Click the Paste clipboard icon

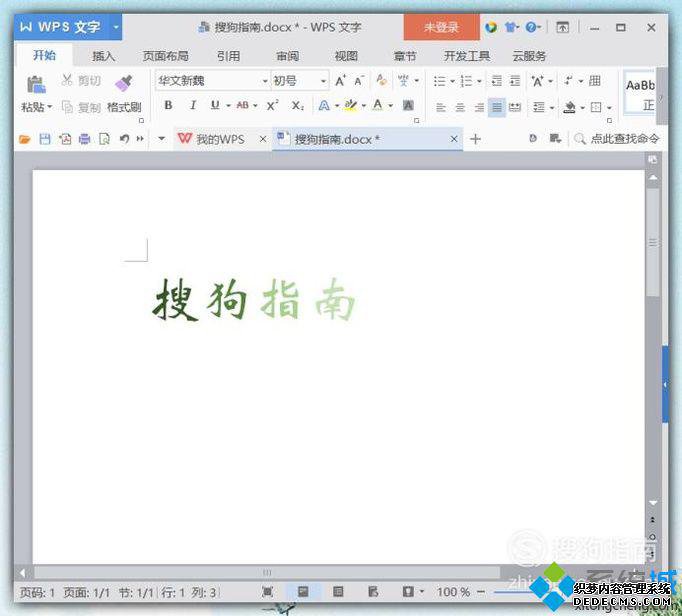36,84
